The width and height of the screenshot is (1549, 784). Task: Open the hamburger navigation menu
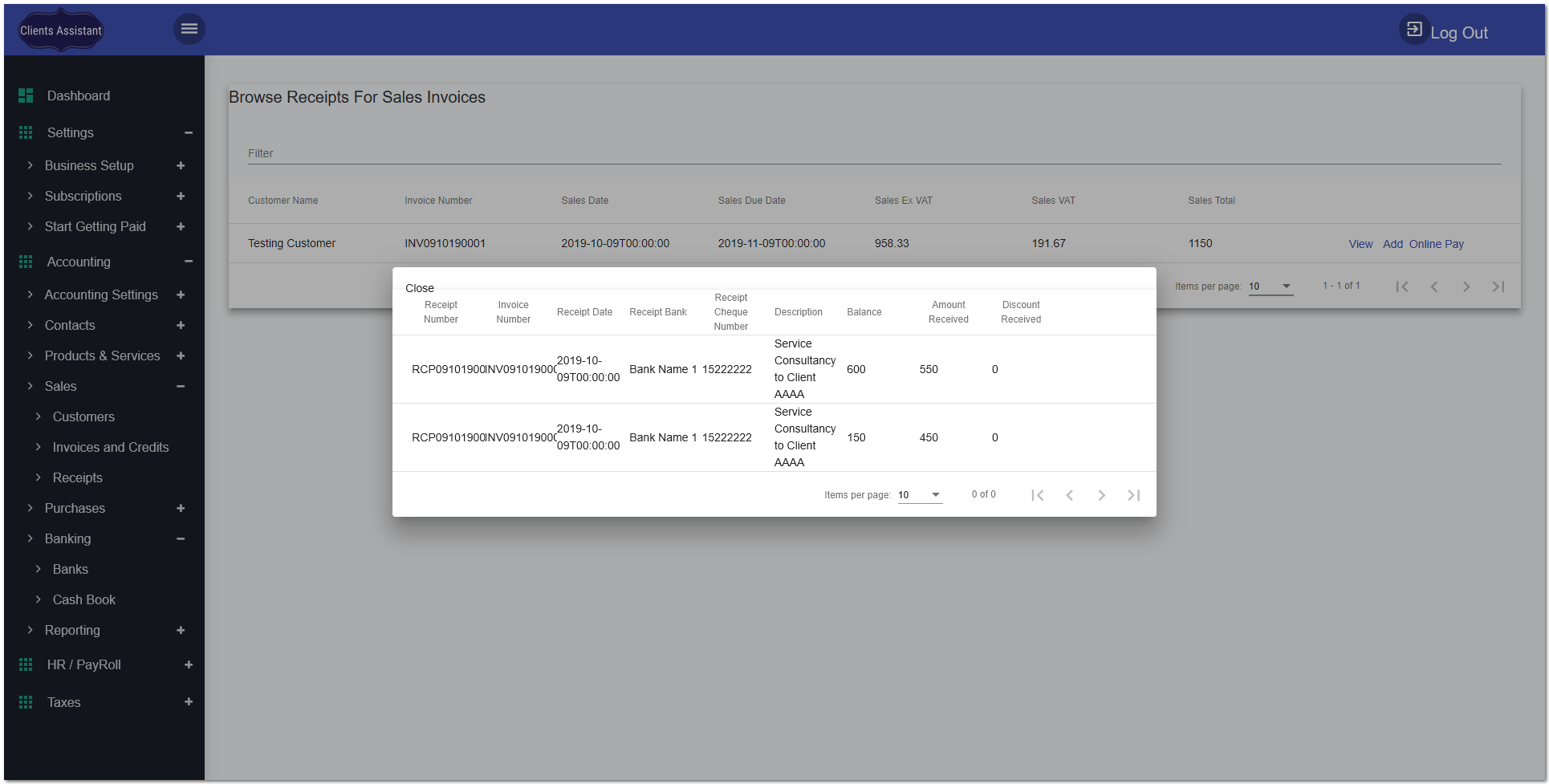[x=189, y=28]
